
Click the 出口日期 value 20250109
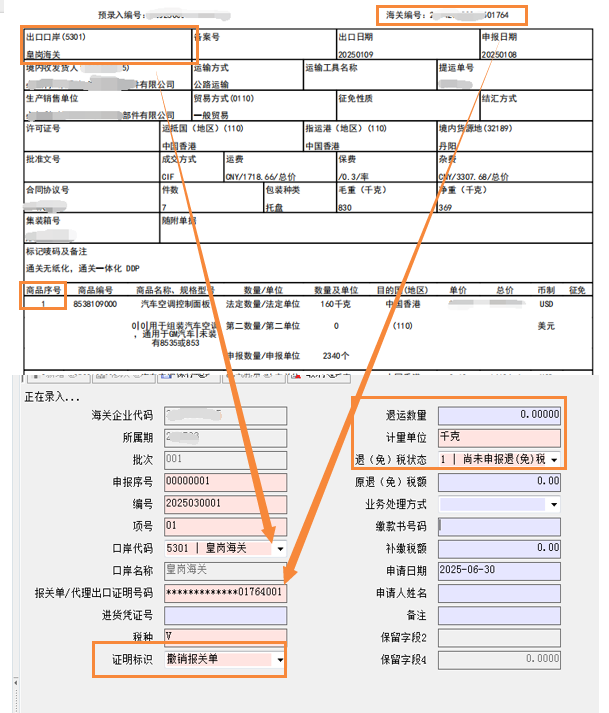[356, 55]
